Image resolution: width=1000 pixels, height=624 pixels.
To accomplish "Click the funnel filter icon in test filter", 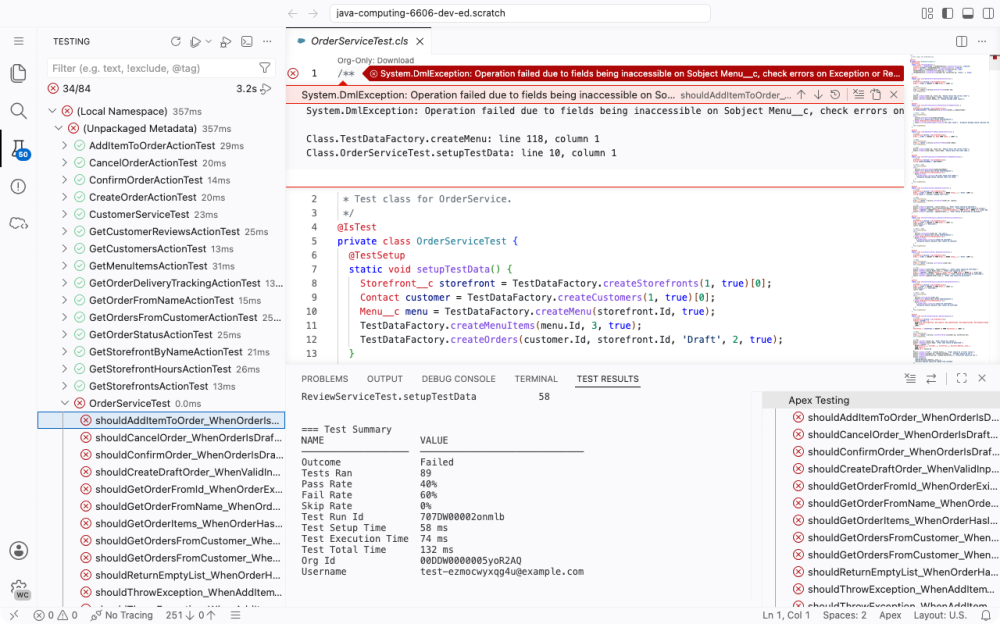I will click(265, 68).
